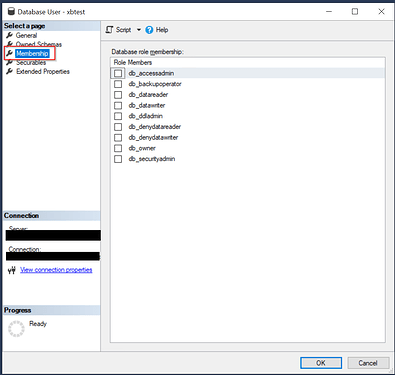395x375 pixels.
Task: Click the Script button label
Action: [x=123, y=30]
